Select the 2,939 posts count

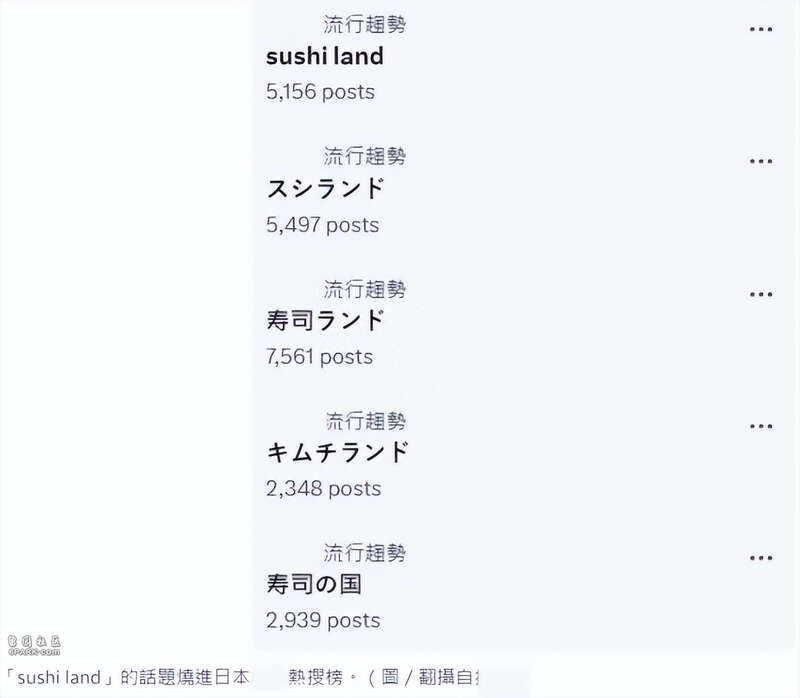[x=323, y=620]
